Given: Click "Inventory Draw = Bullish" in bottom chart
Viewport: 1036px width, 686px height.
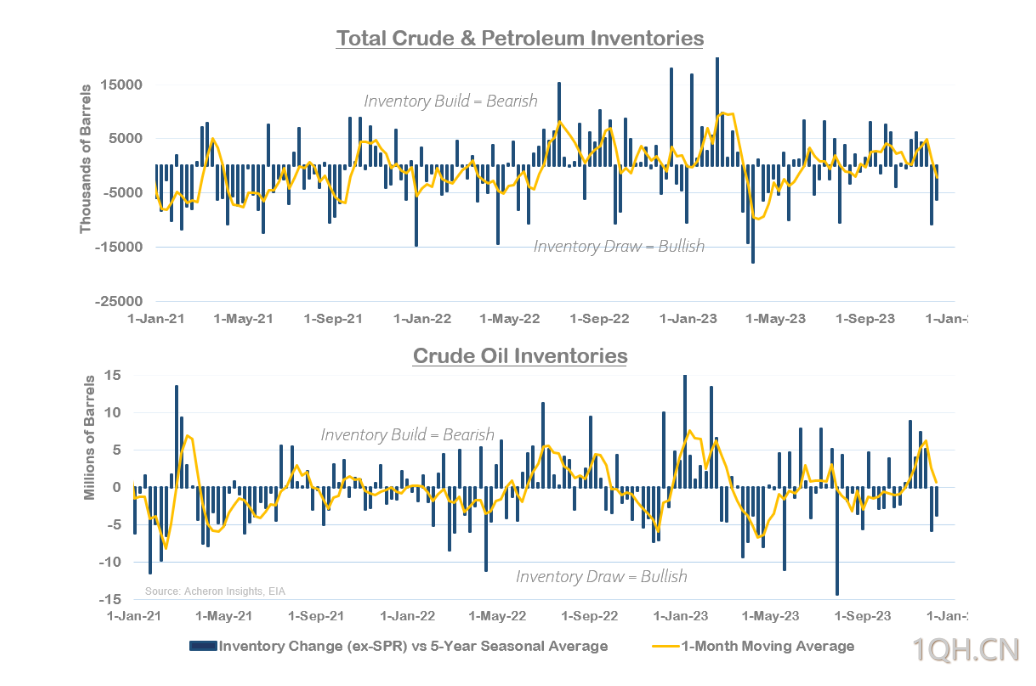Looking at the screenshot, I should click(601, 577).
